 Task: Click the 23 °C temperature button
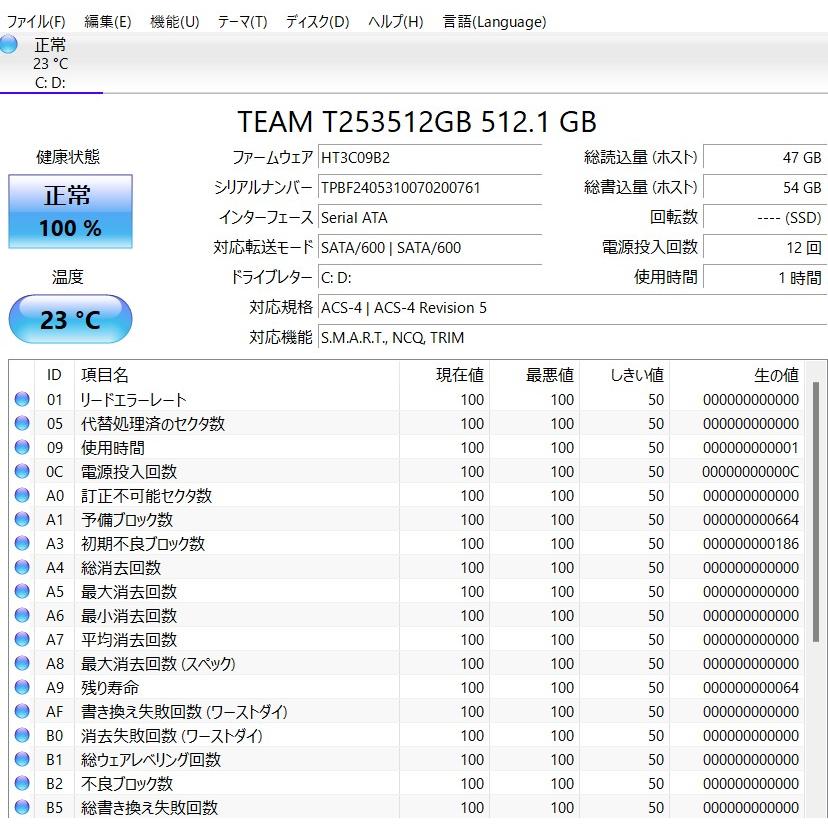pos(70,320)
